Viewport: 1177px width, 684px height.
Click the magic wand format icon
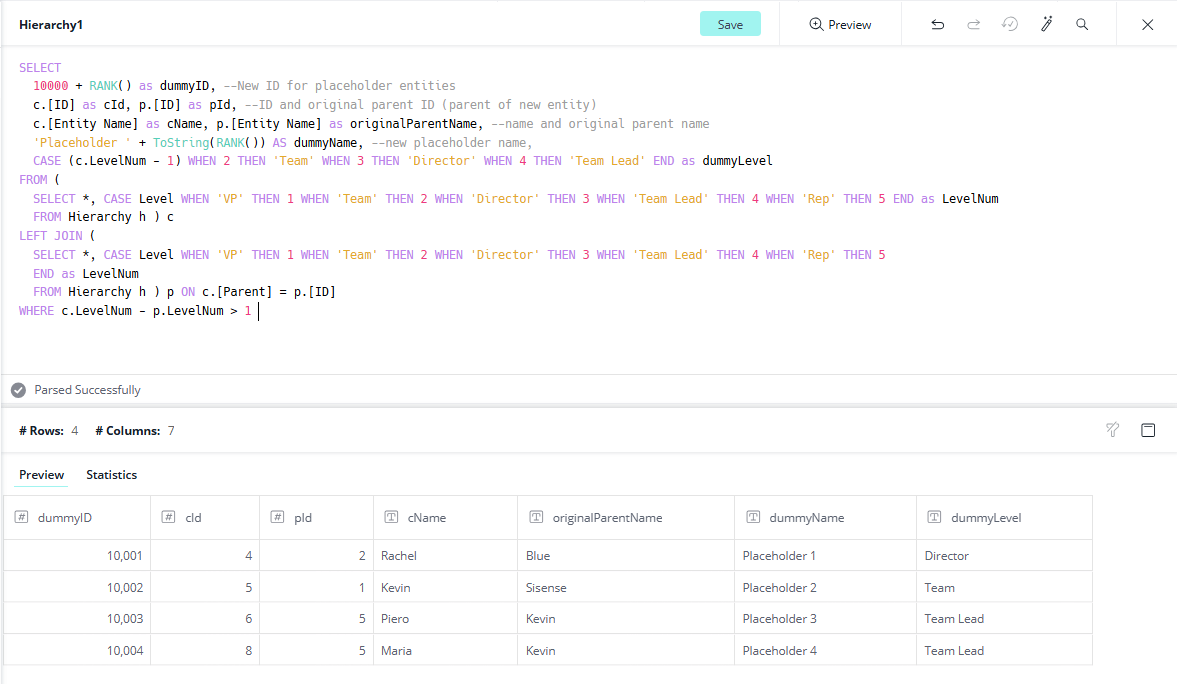coord(1046,24)
